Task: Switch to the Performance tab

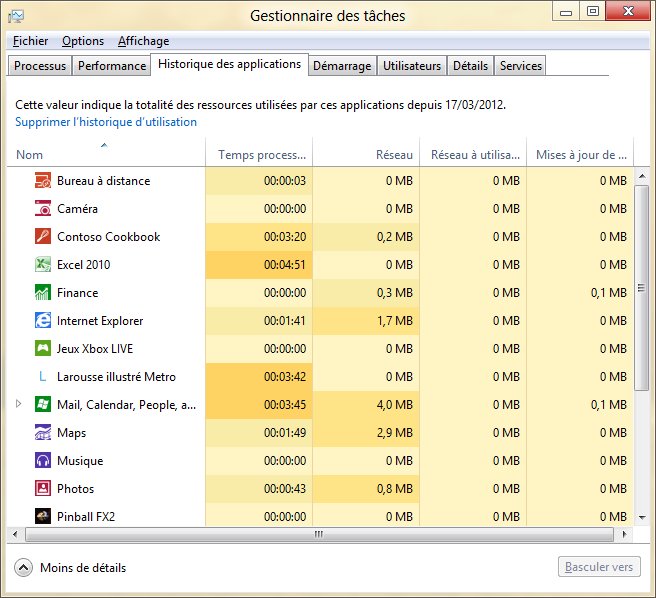Action: (111, 66)
